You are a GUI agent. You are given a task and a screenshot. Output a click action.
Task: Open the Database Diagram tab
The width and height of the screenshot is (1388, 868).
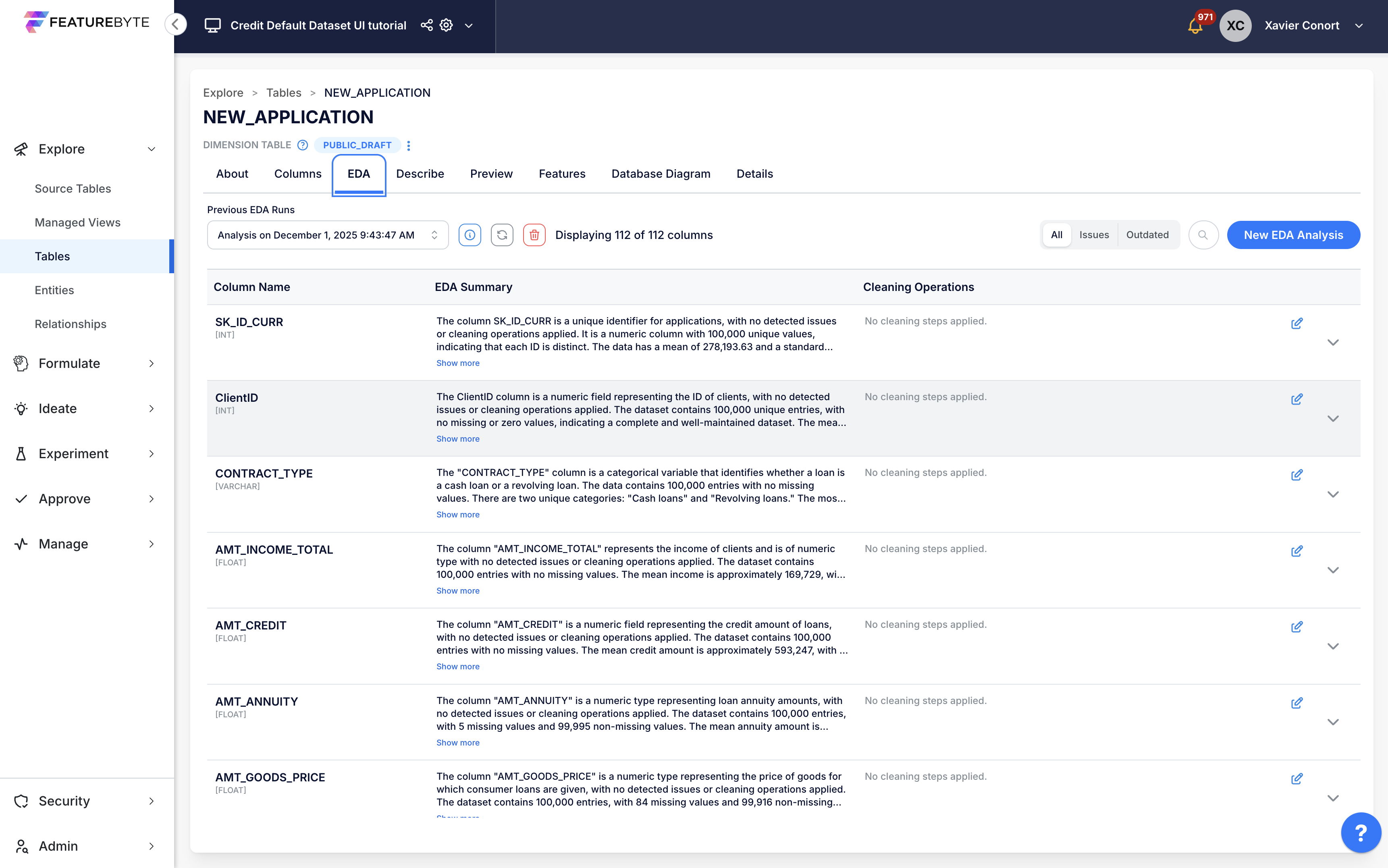point(661,174)
